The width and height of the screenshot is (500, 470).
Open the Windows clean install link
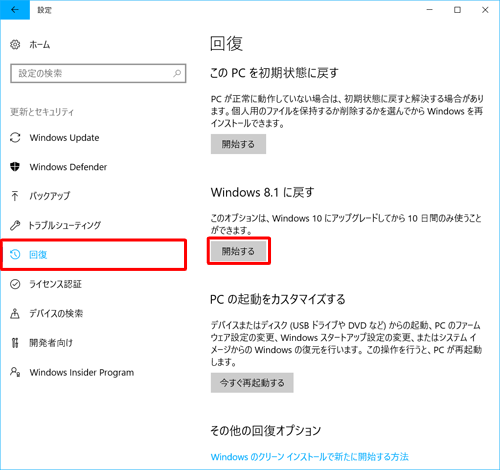click(309, 457)
